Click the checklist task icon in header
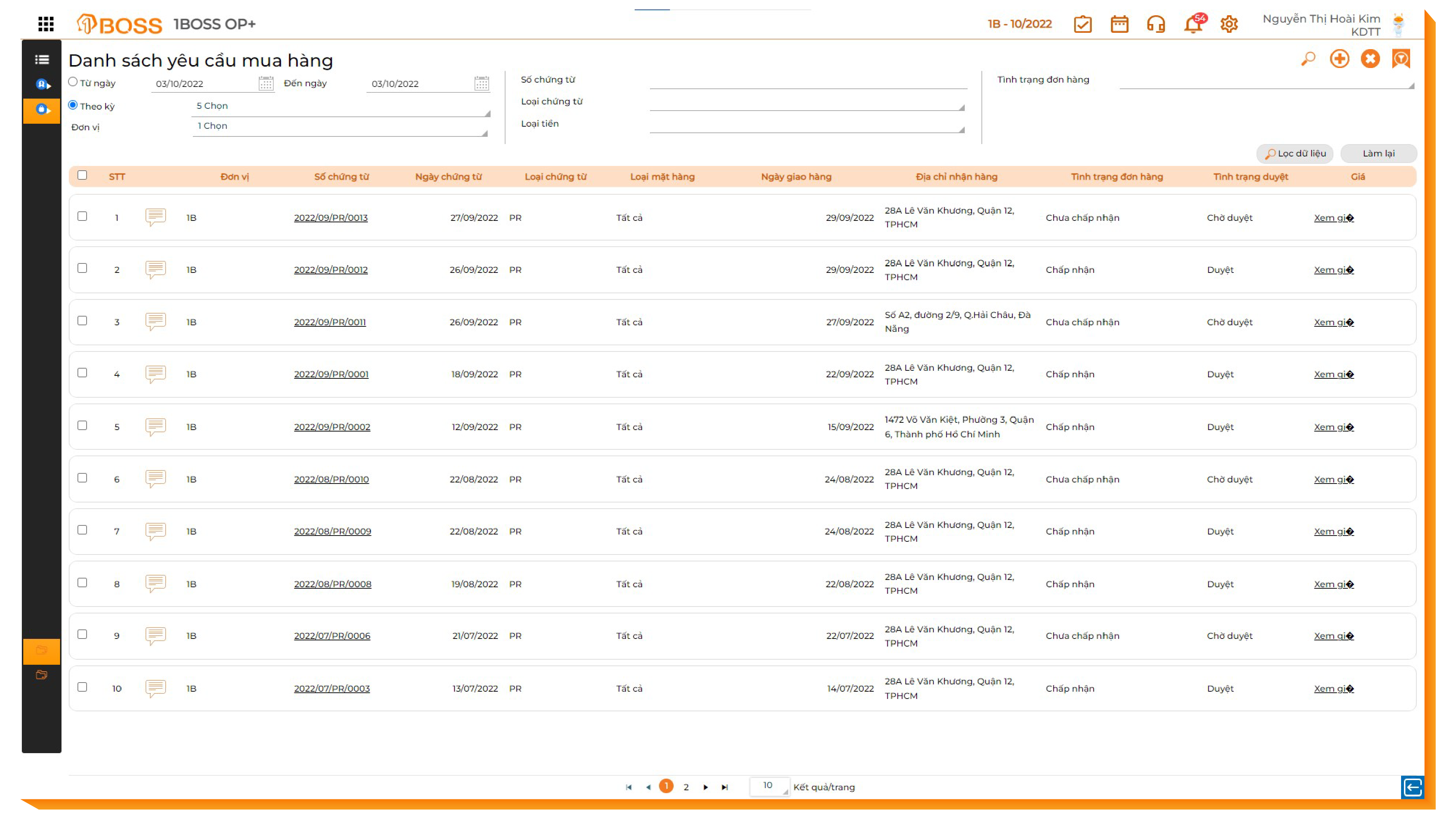Screen dimensions: 1456x819 click(x=1082, y=24)
